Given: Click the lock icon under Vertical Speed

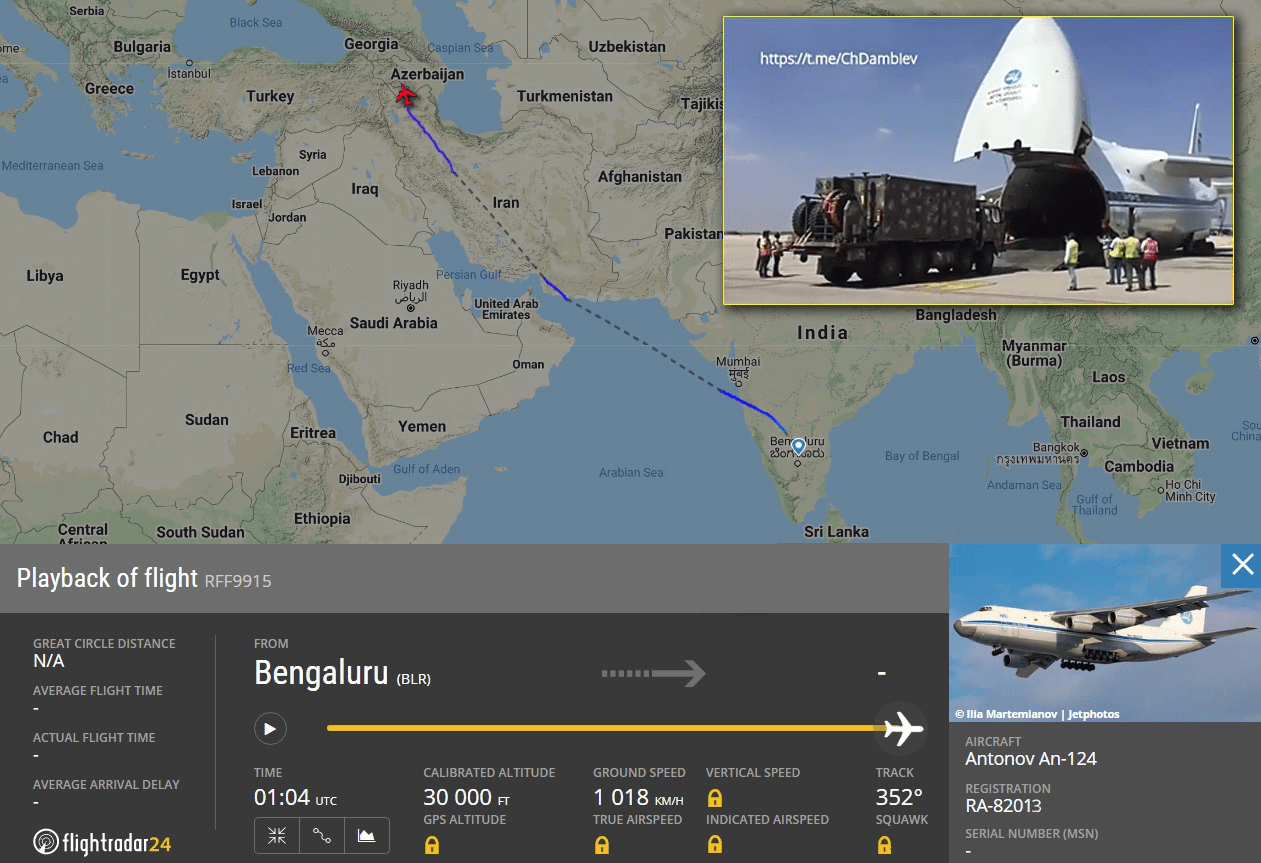Looking at the screenshot, I should (715, 798).
